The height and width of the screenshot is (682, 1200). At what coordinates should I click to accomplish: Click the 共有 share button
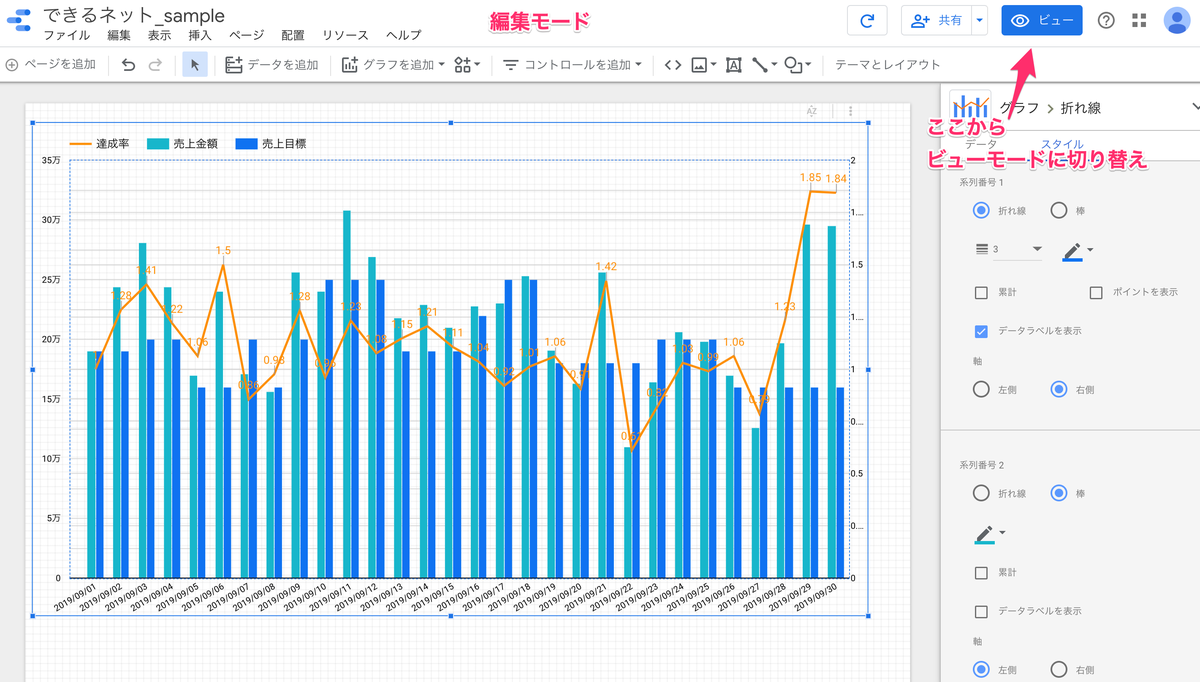937,20
